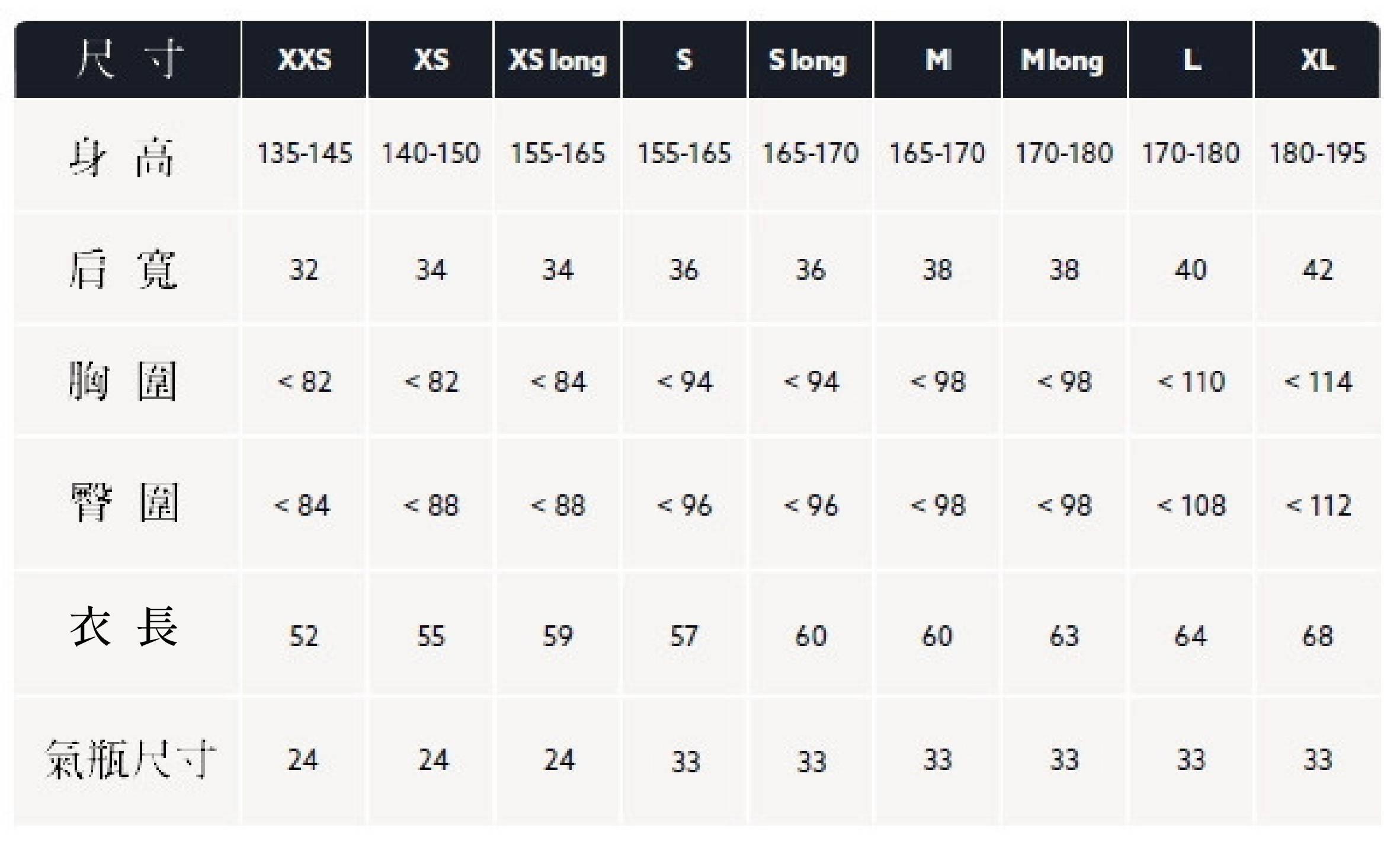The height and width of the screenshot is (844, 1400).
Task: Click garment length value 68
Action: tap(1318, 637)
